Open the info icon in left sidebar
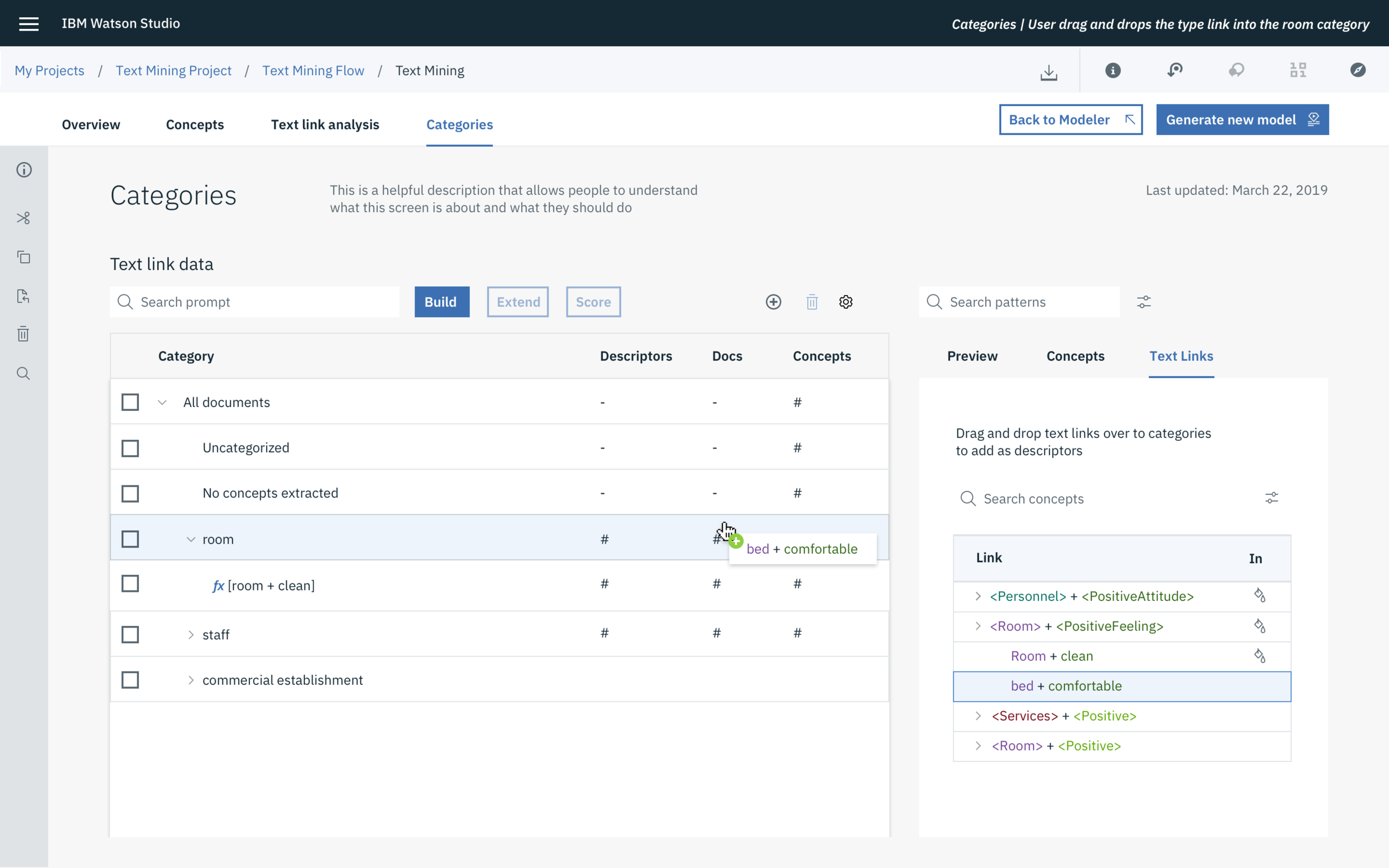 (24, 170)
